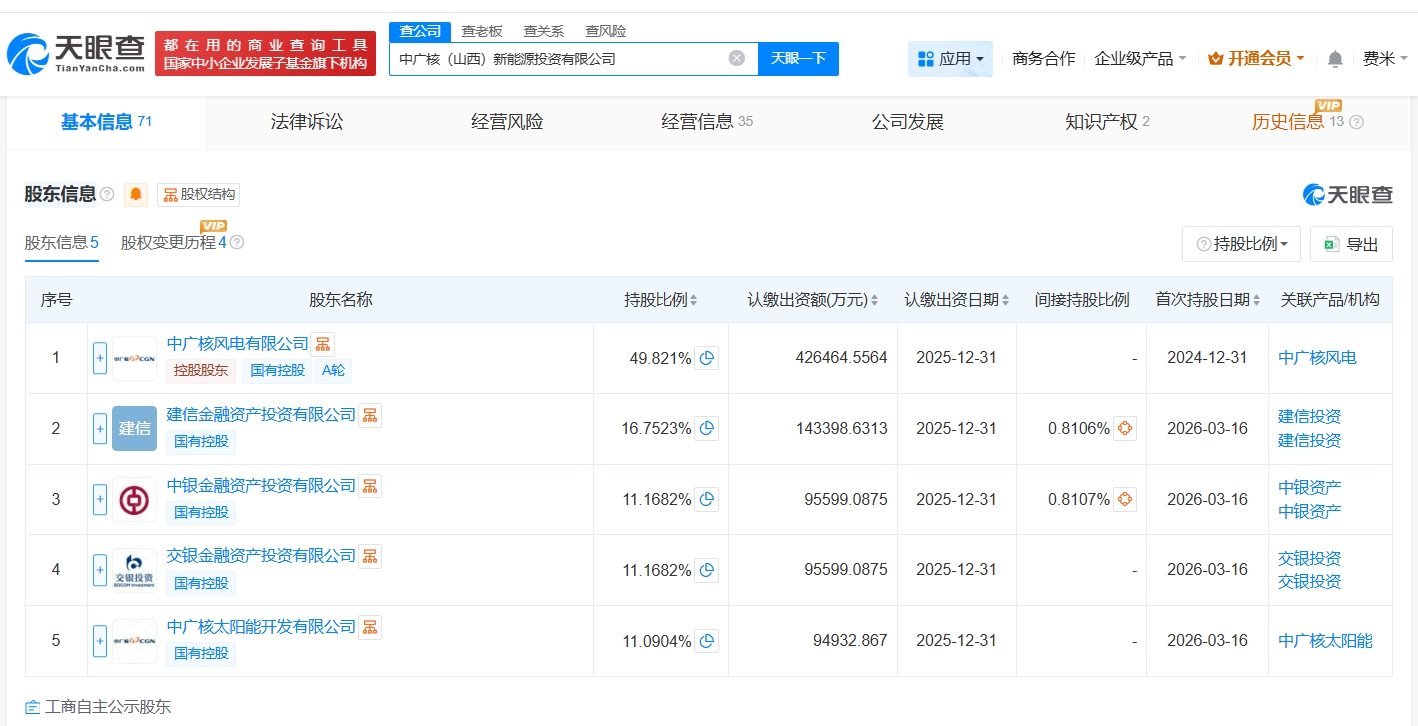The image size is (1418, 726).
Task: Click indirect holding icon next to 0.8106%
Action: [1125, 428]
